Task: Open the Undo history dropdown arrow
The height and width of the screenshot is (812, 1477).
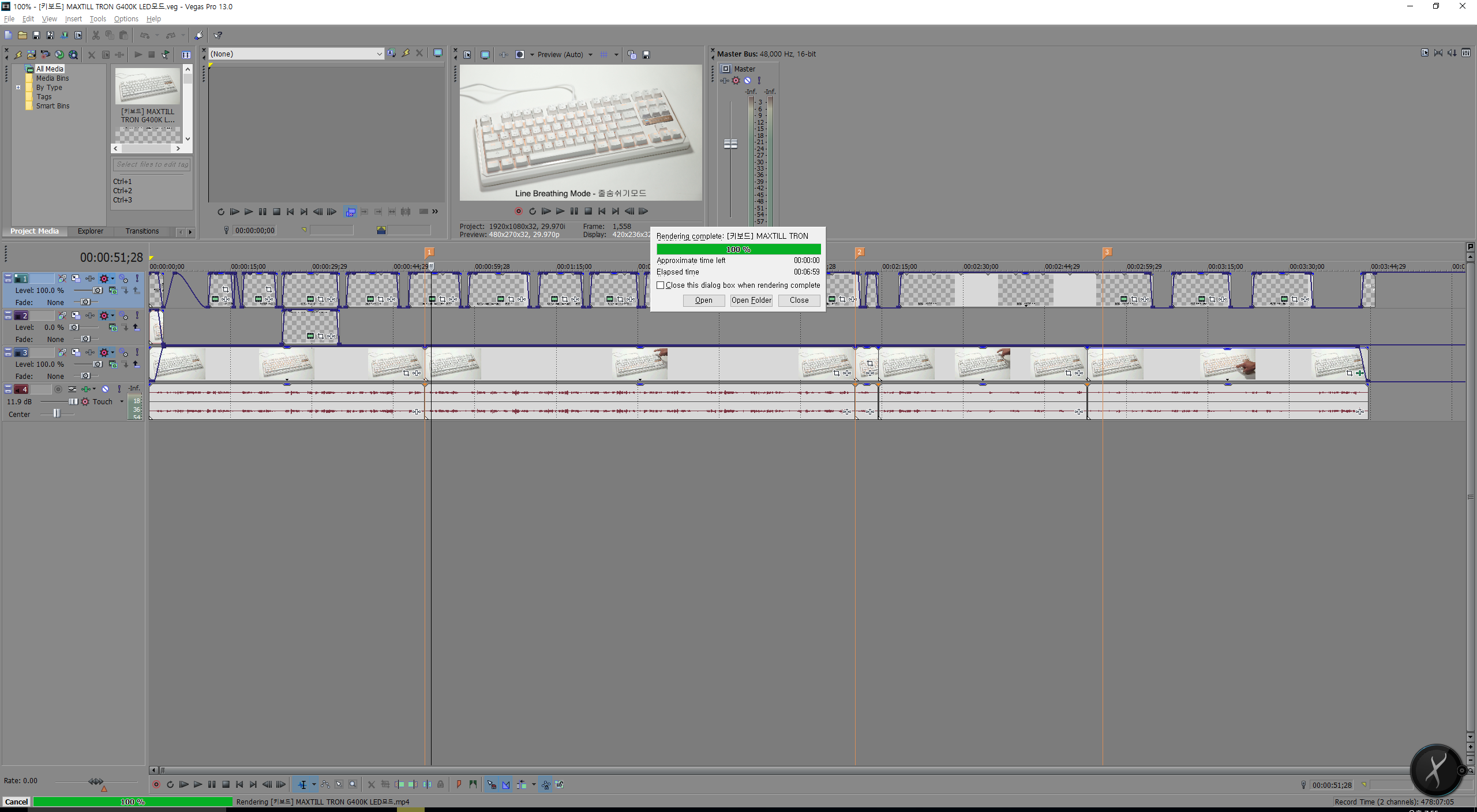Action: tap(157, 35)
